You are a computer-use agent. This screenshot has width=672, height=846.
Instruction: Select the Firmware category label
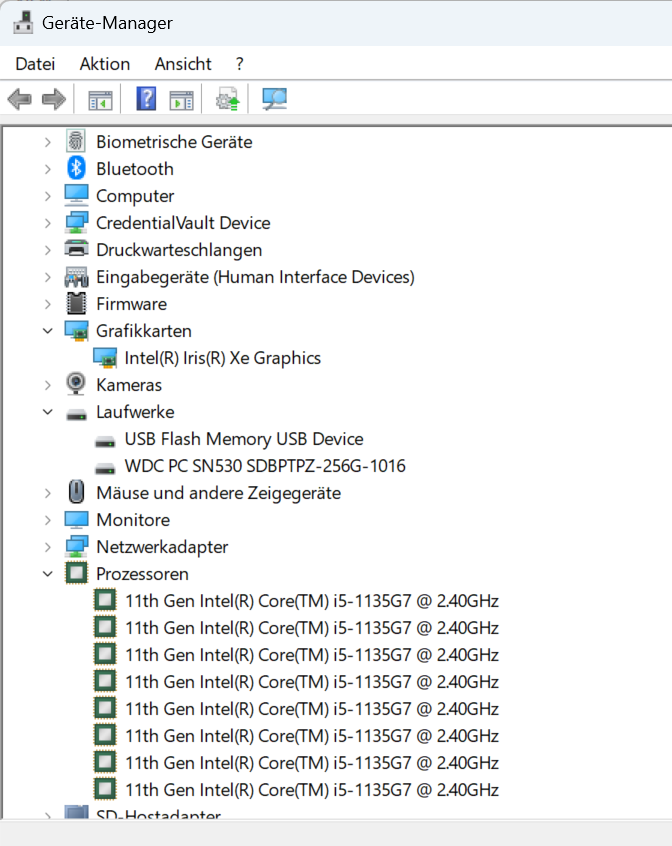132,304
